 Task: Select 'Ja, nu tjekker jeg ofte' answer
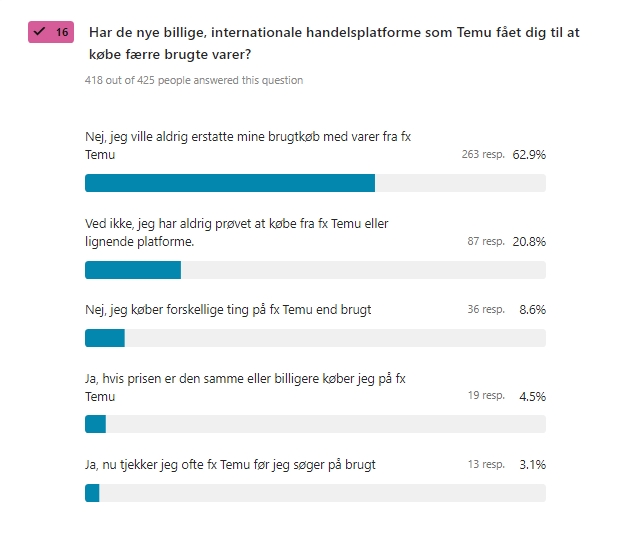[230, 464]
